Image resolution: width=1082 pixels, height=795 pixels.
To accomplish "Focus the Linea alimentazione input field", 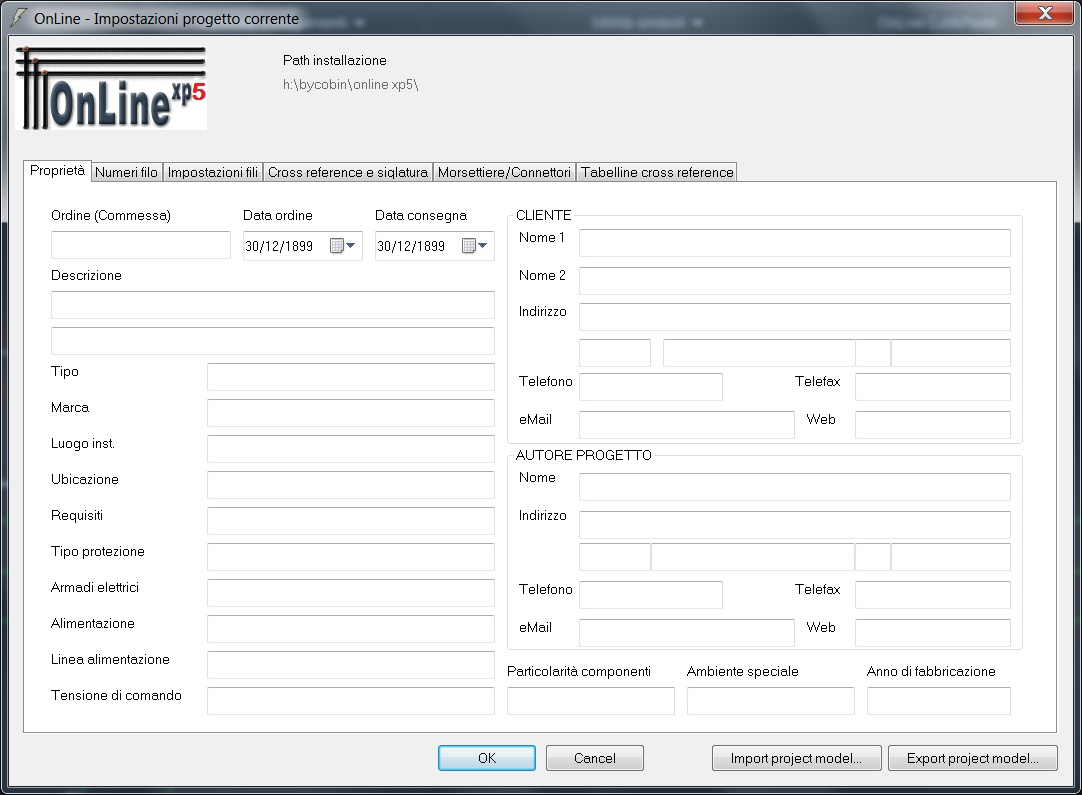I will [351, 665].
